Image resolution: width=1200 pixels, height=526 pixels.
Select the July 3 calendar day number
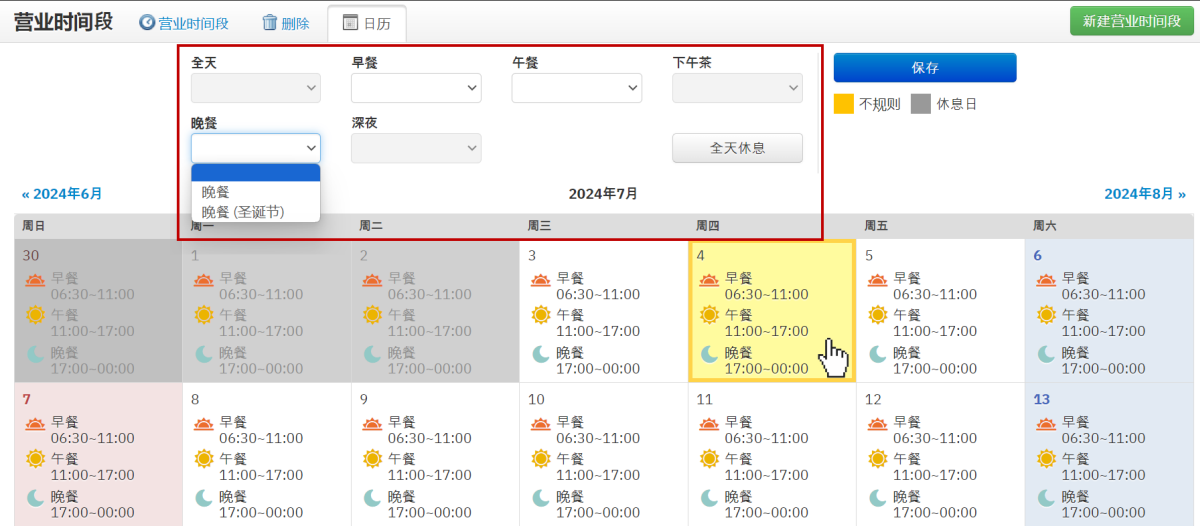(532, 256)
